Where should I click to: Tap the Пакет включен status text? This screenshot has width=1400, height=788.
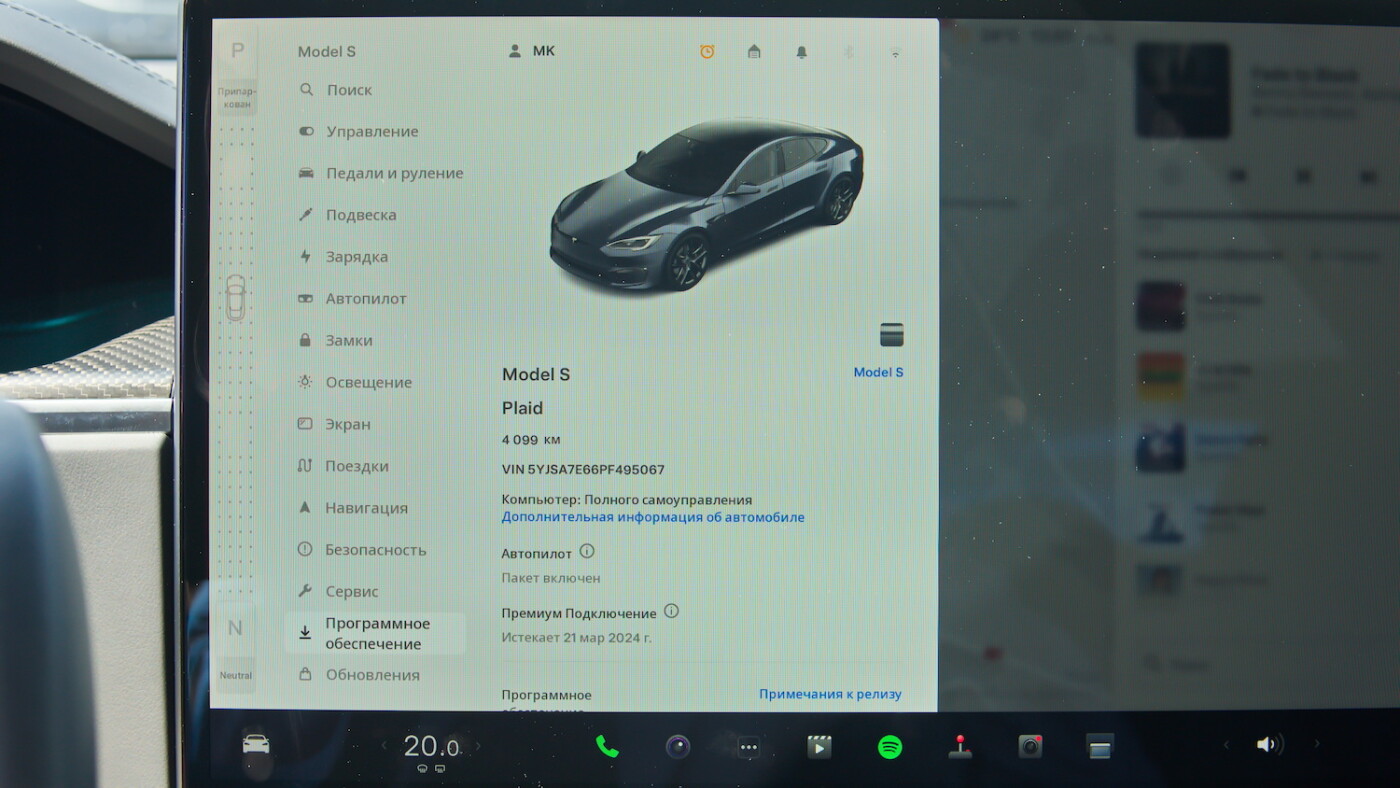coord(551,578)
